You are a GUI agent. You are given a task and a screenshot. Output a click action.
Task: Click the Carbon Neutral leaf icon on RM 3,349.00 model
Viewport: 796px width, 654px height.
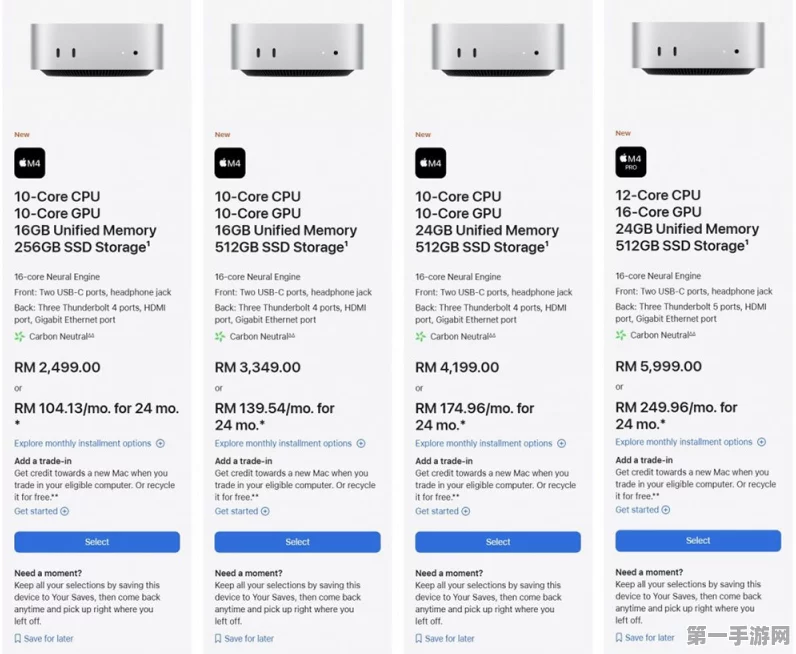(220, 337)
